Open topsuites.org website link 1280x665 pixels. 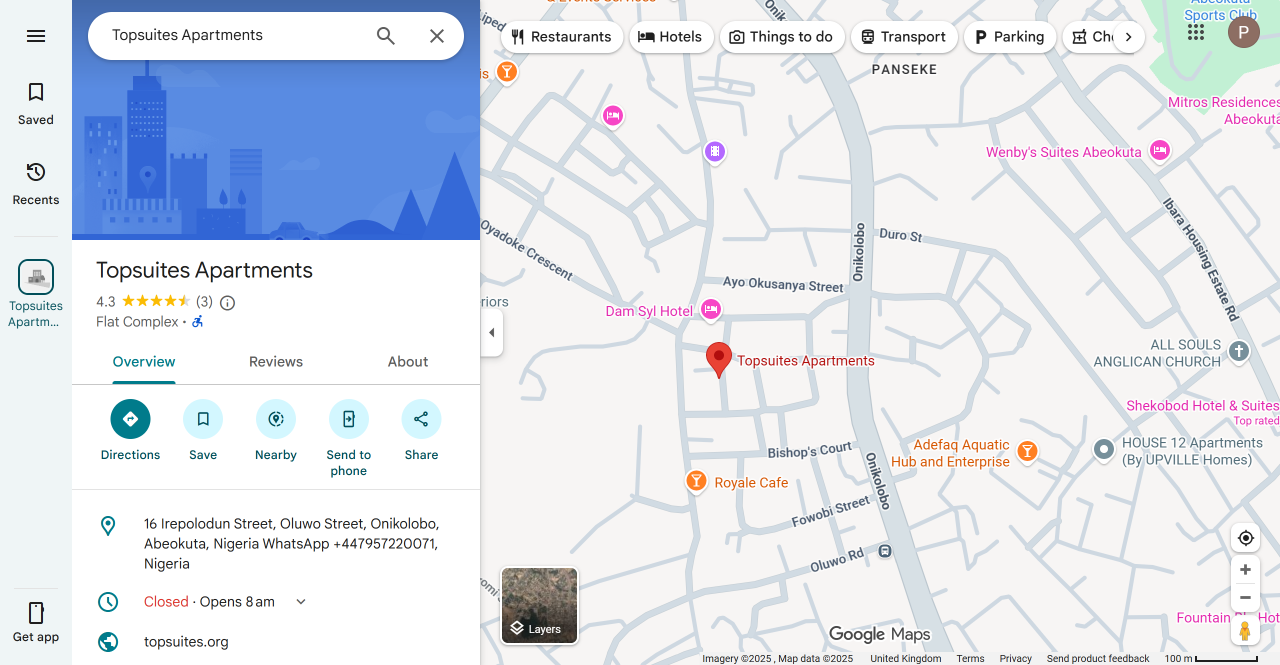pos(186,642)
